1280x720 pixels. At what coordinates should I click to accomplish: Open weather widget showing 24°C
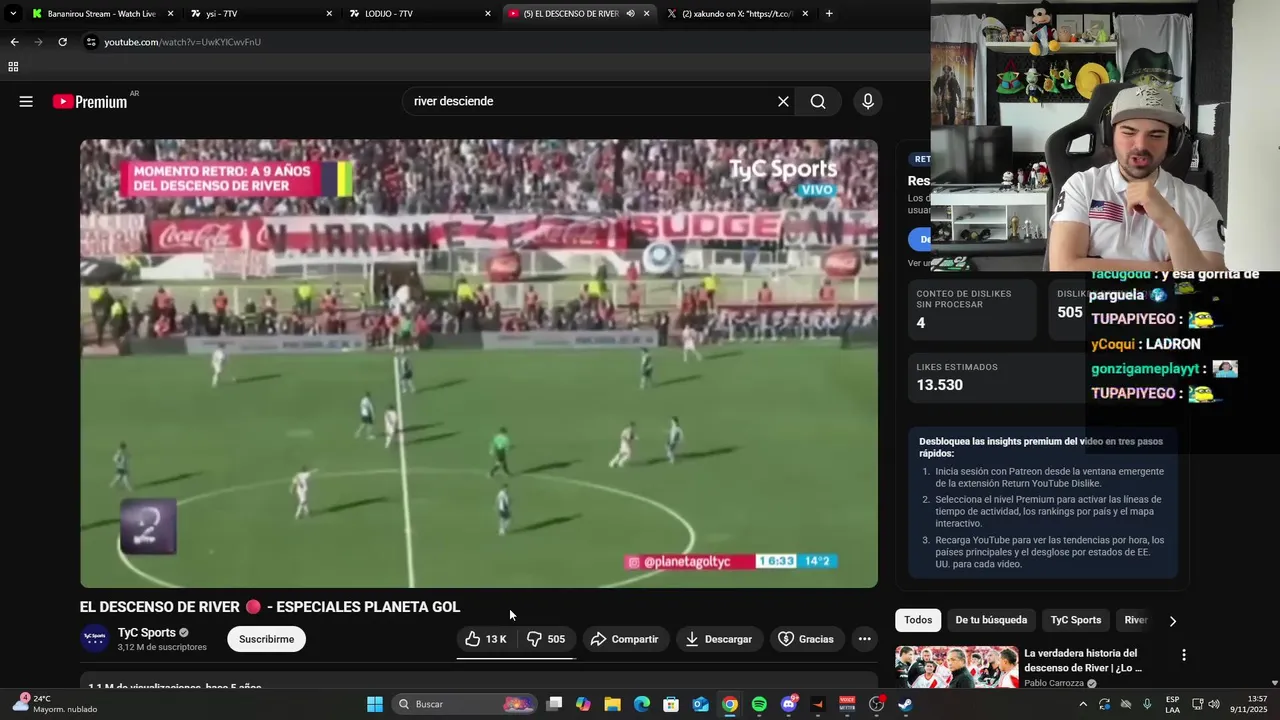click(54, 704)
